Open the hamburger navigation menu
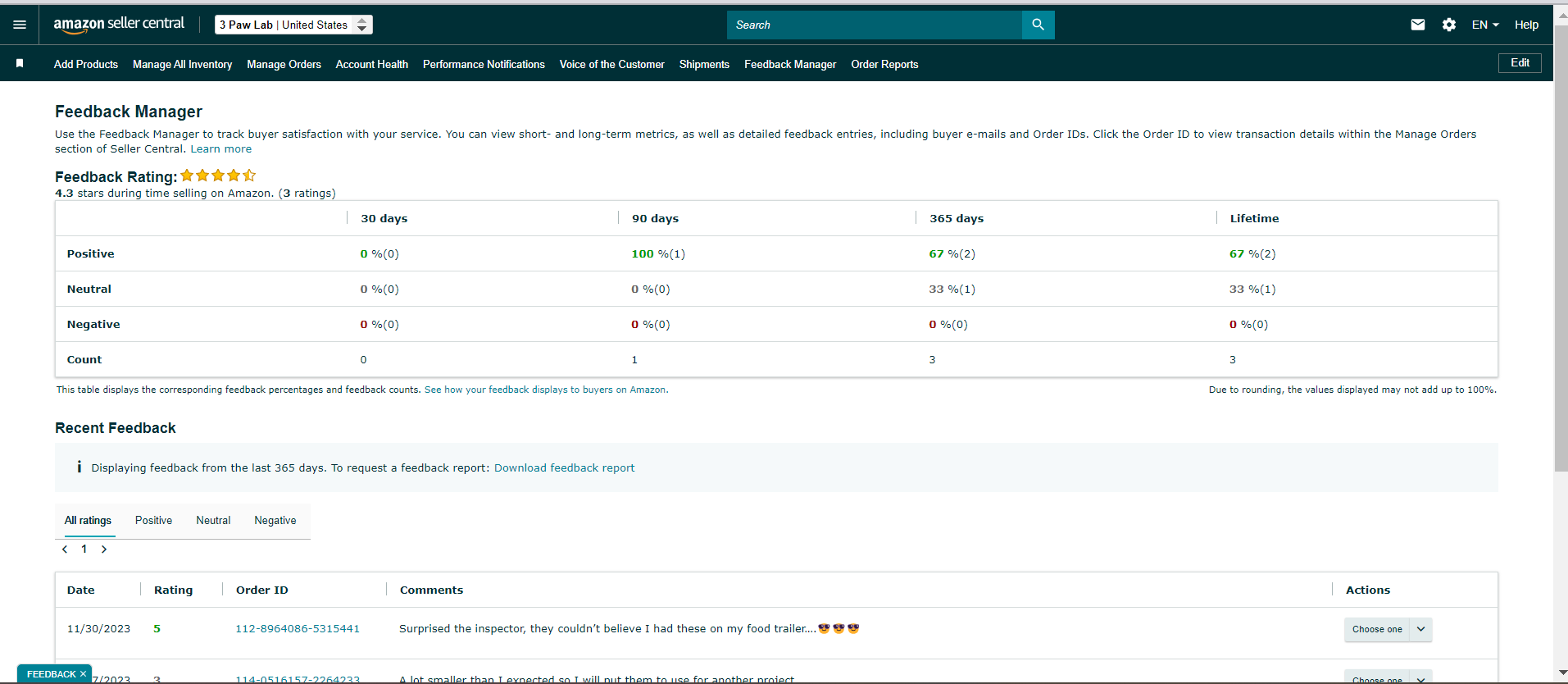 (20, 25)
